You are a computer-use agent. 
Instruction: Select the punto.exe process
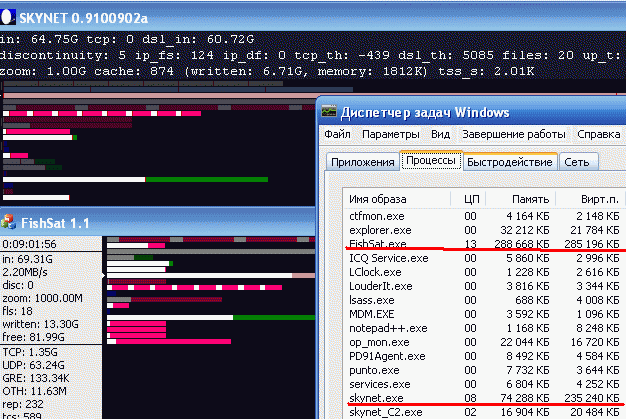(x=484, y=370)
